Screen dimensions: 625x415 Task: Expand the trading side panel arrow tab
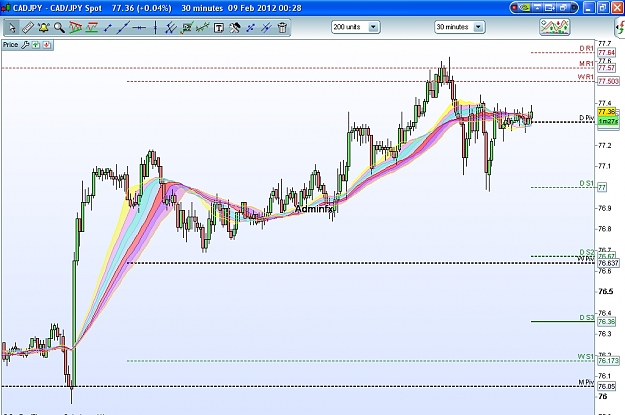[x=620, y=28]
